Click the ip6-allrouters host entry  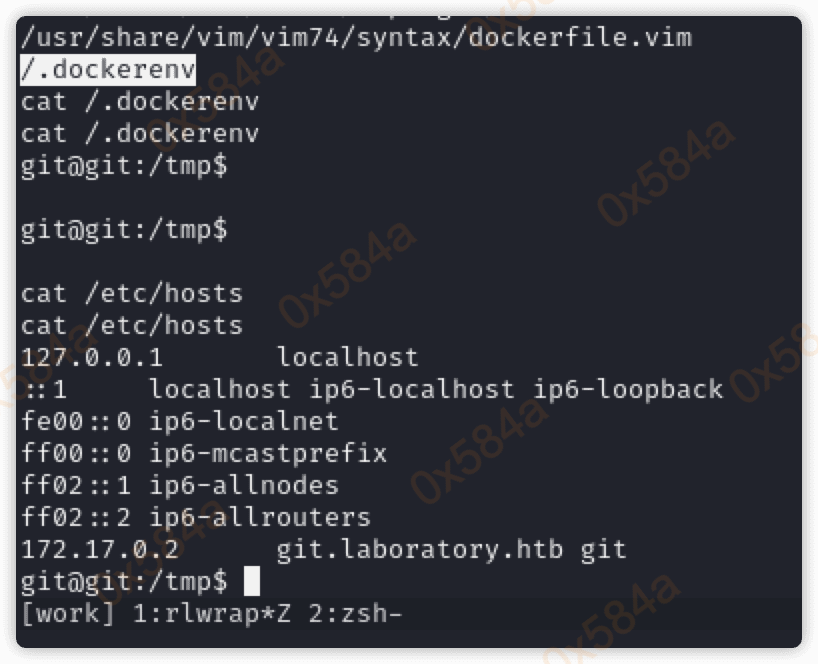click(x=260, y=517)
